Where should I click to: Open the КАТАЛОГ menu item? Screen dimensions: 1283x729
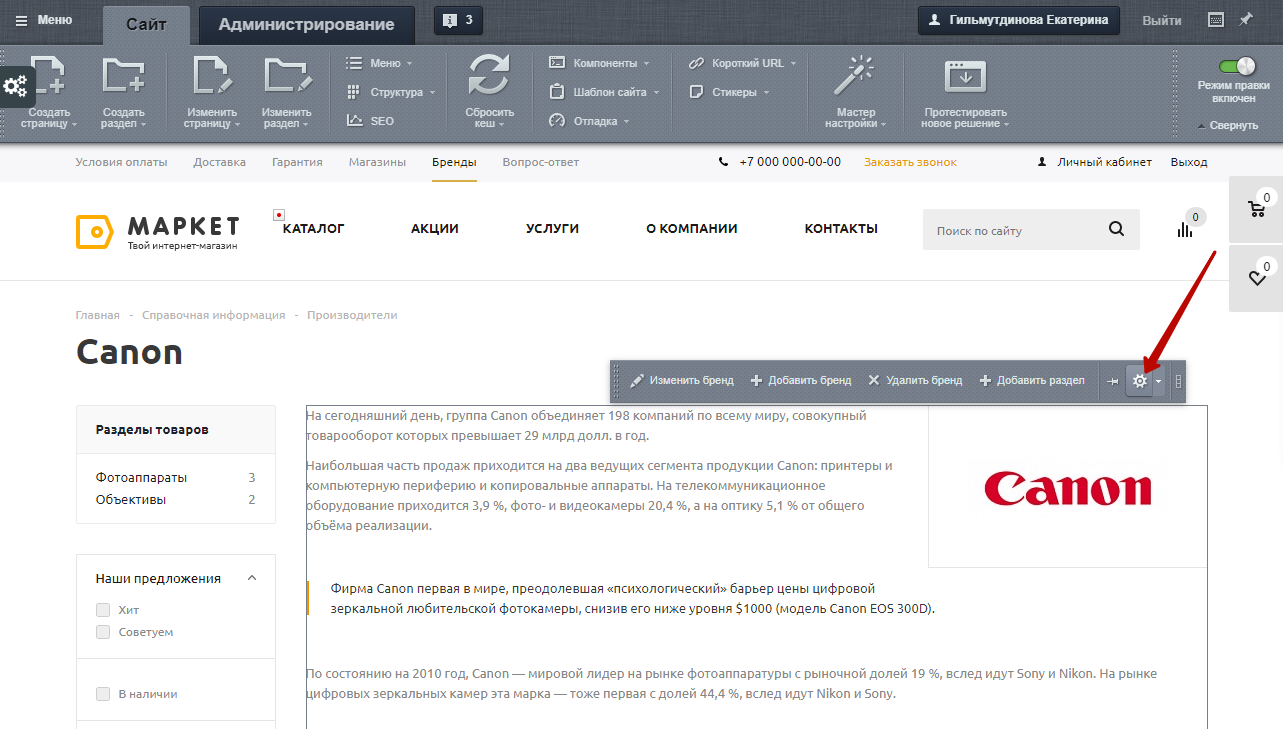click(313, 229)
